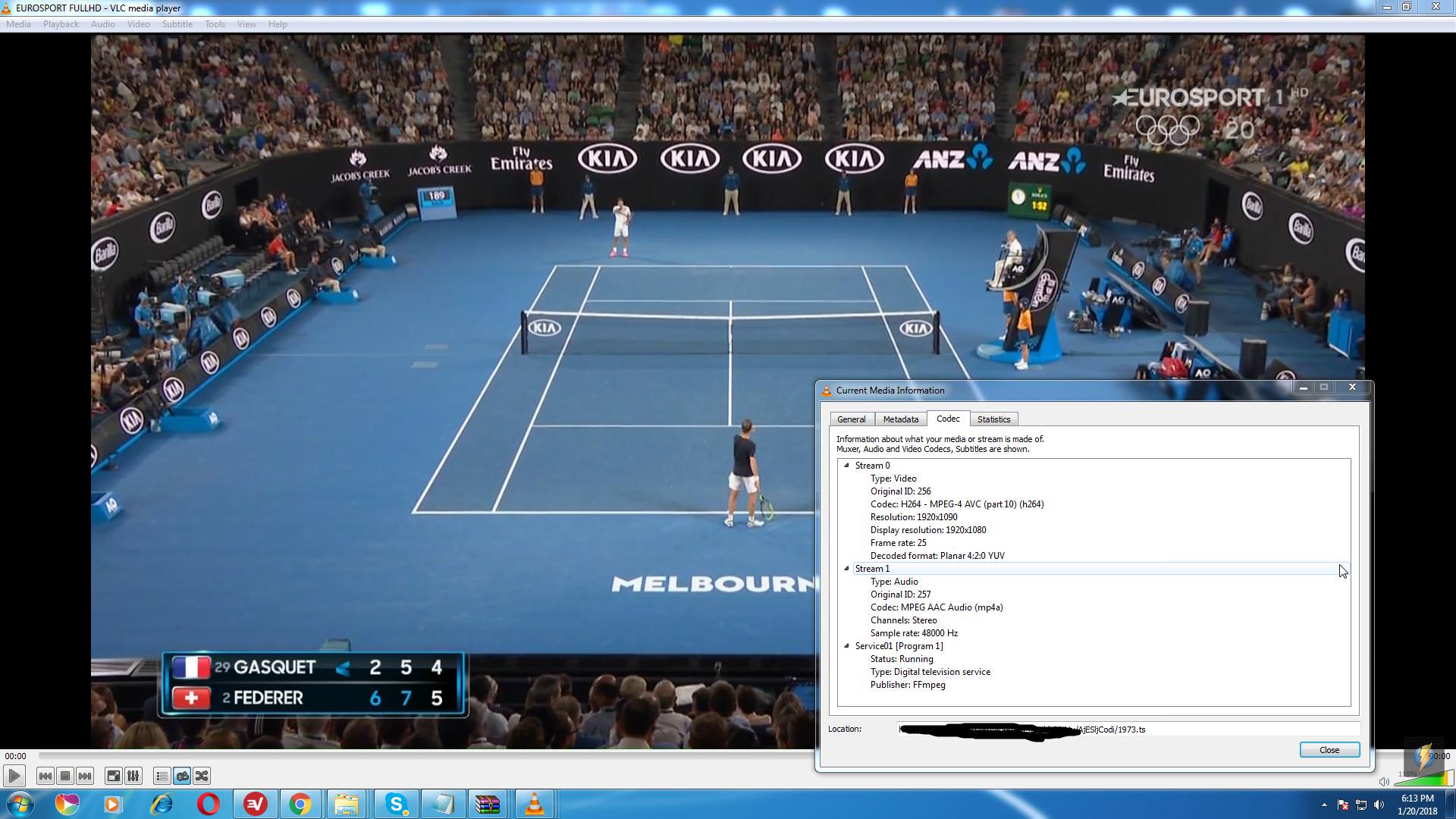Start playback with the Play button
1456x819 pixels.
click(x=14, y=776)
